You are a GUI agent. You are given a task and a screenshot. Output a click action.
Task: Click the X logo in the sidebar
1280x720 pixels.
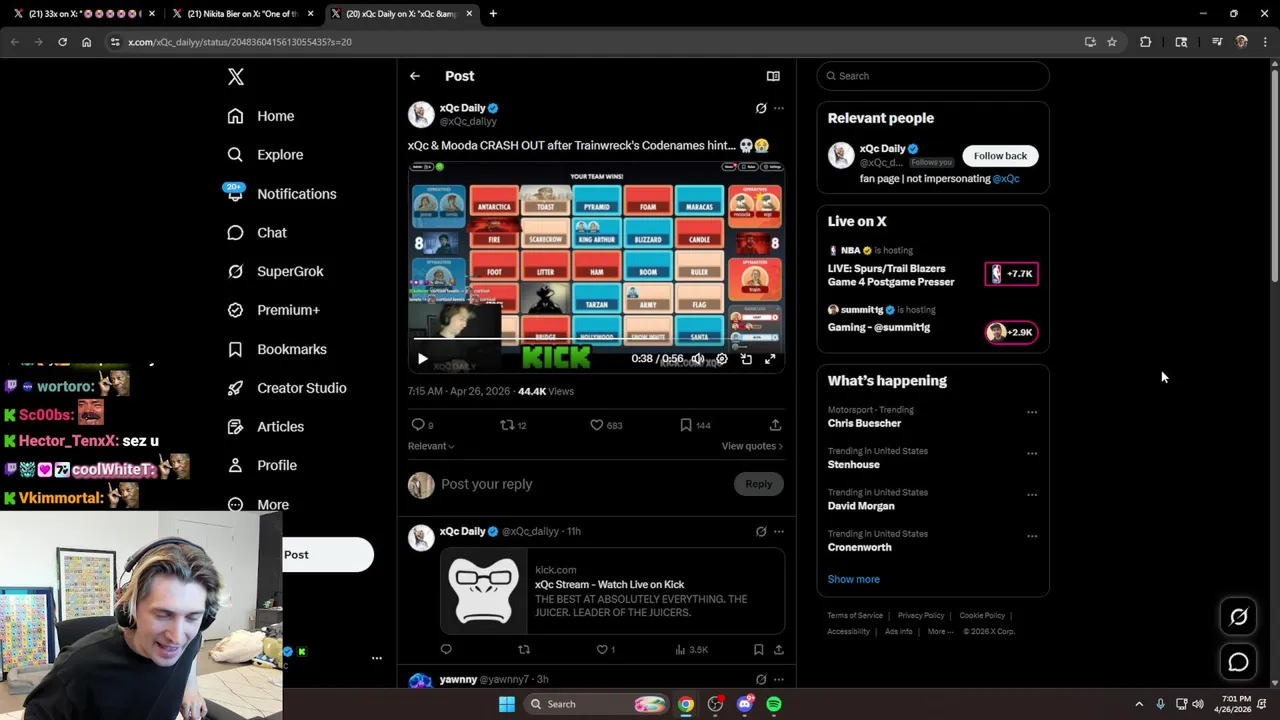coord(235,77)
